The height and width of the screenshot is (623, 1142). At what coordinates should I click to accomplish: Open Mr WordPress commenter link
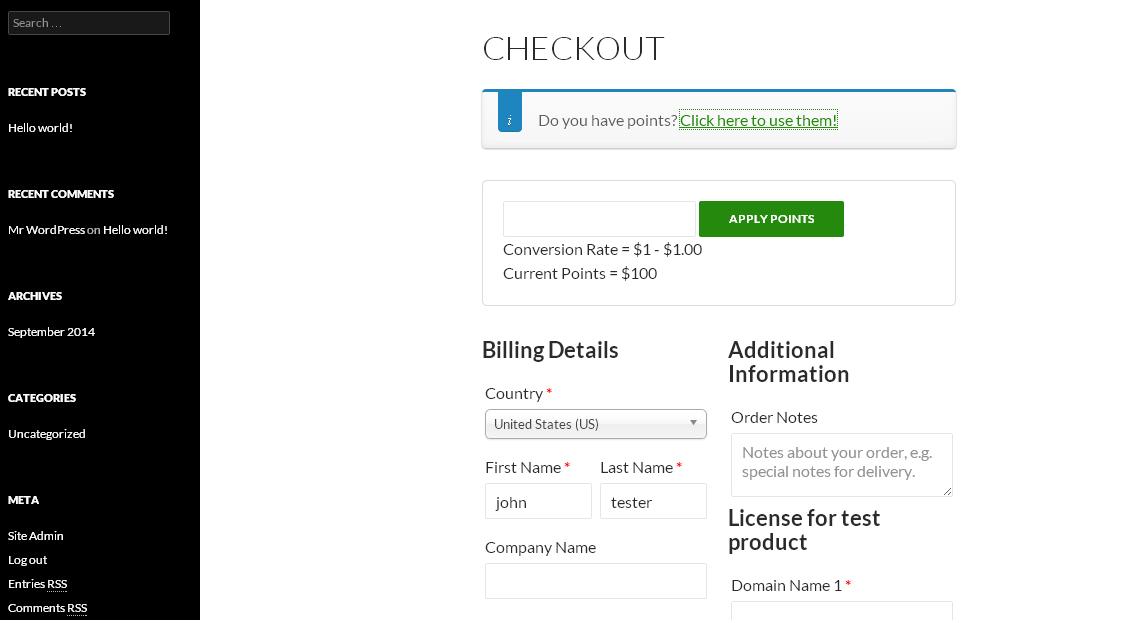click(47, 230)
